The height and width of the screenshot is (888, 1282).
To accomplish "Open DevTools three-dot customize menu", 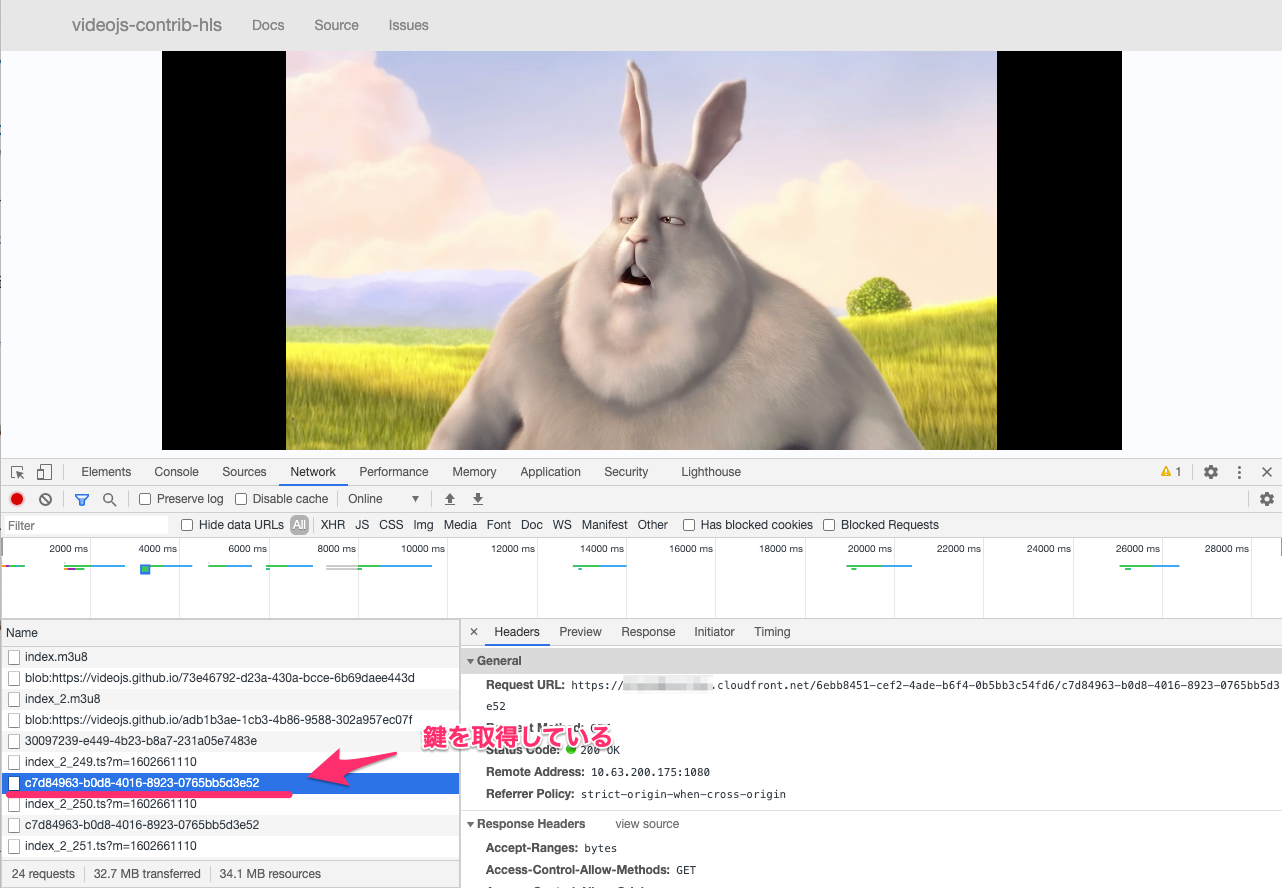I will point(1240,472).
